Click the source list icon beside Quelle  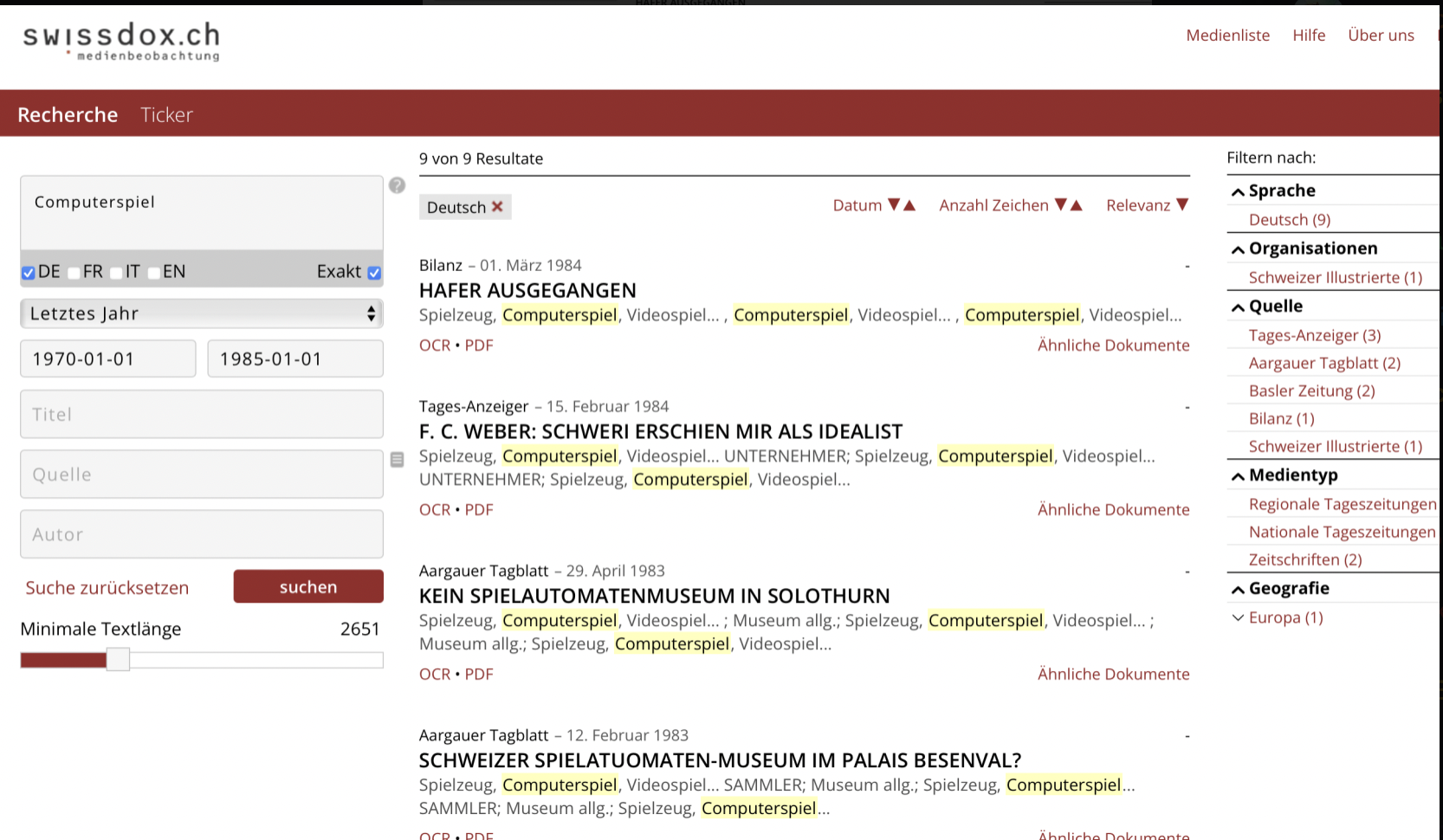click(x=397, y=460)
